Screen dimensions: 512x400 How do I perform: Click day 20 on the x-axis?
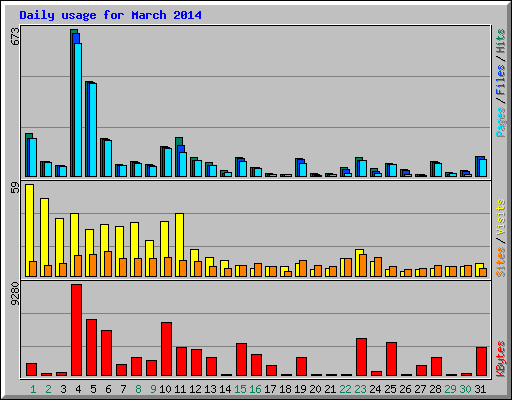tap(315, 389)
